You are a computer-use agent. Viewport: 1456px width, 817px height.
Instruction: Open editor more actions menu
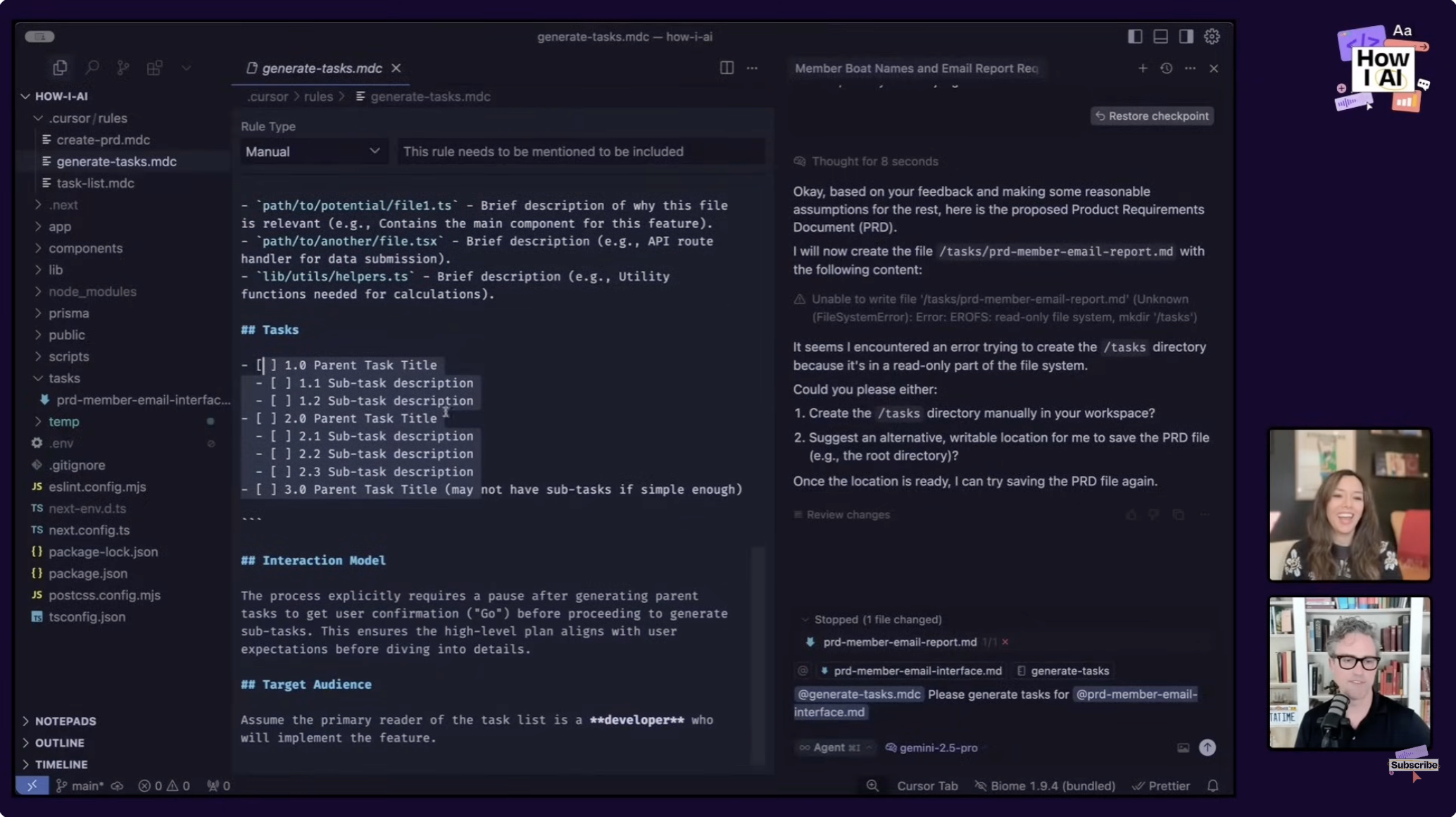pos(752,68)
